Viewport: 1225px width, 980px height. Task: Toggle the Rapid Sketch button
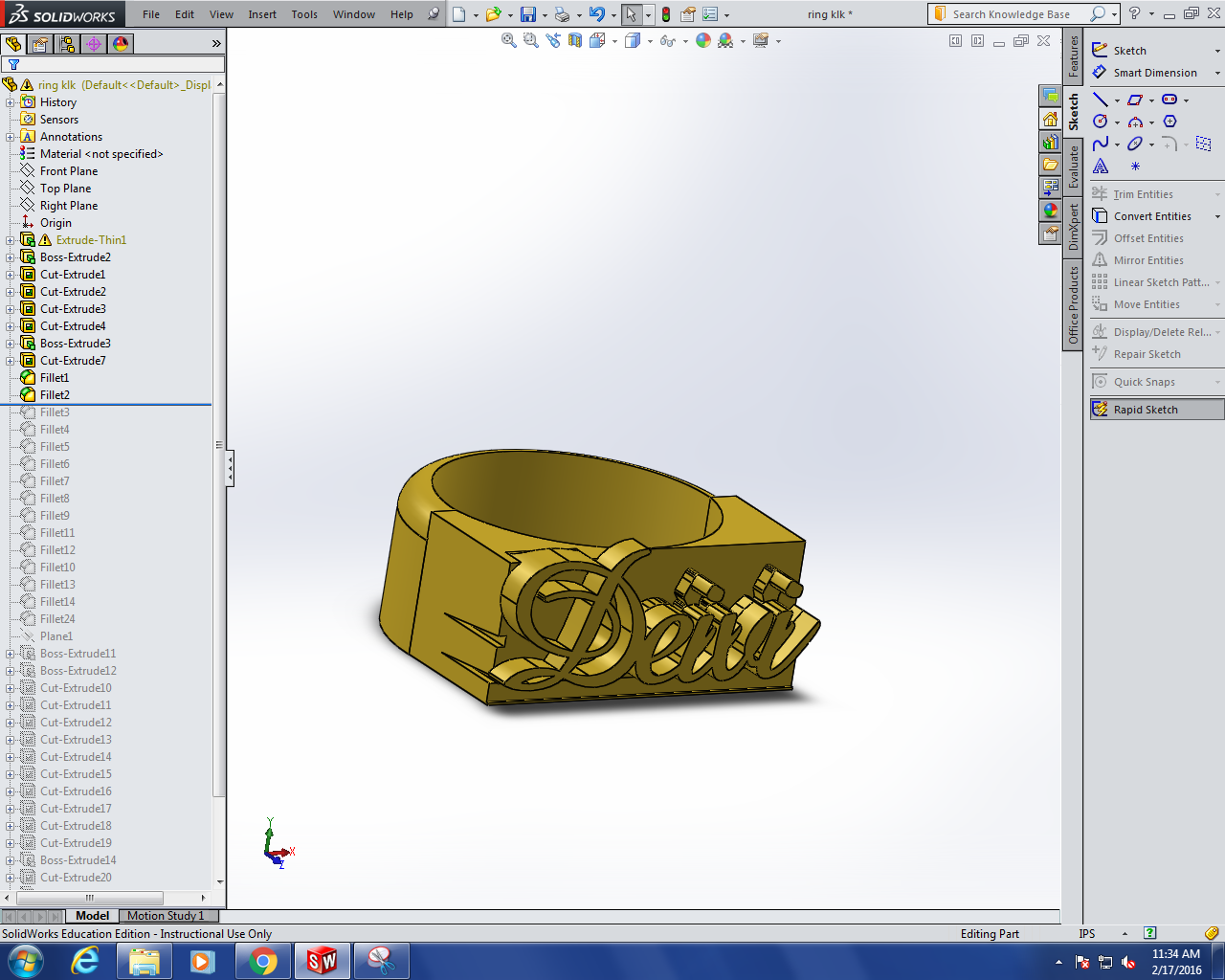point(1157,410)
